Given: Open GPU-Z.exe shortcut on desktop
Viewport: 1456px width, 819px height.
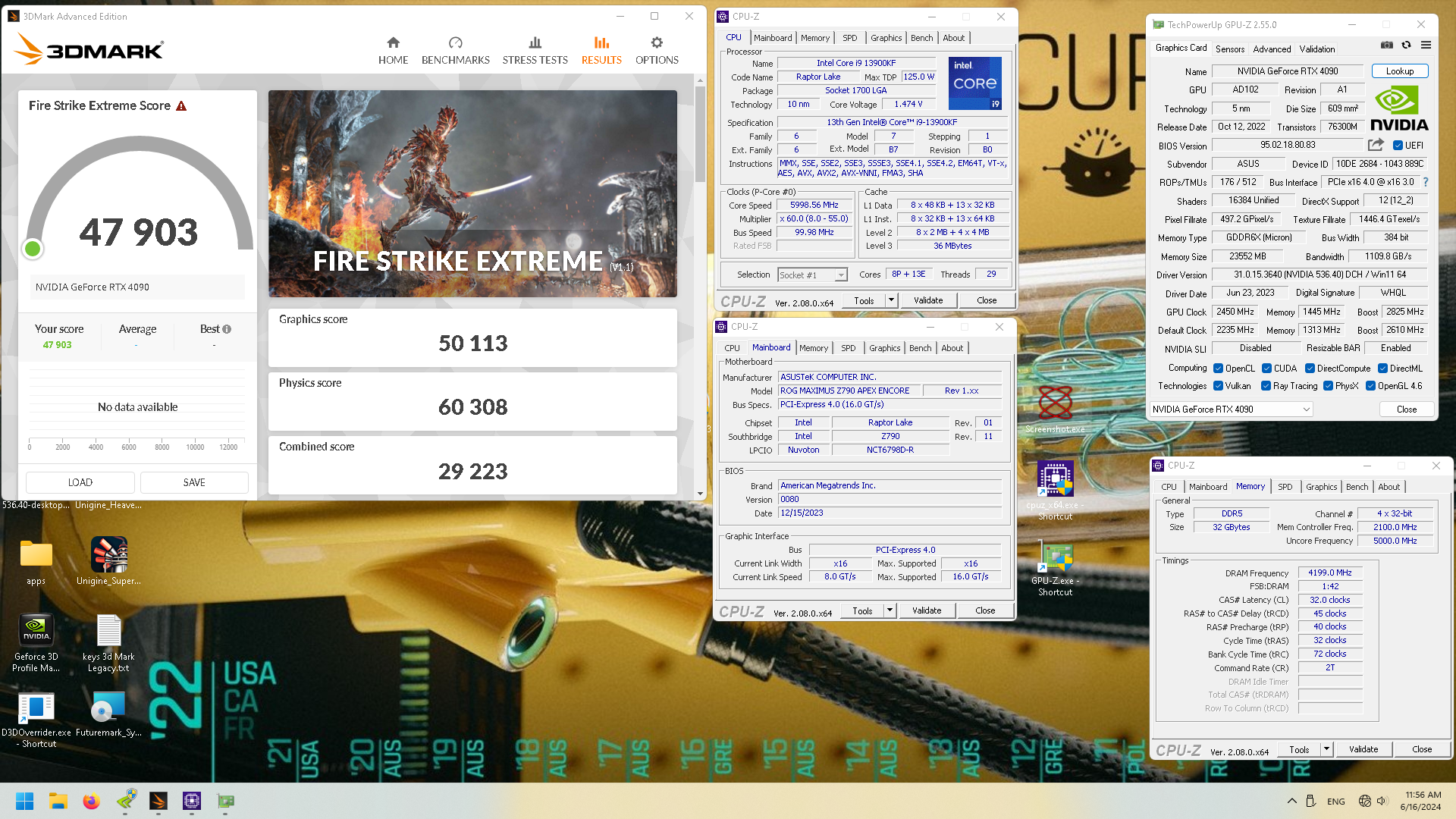Looking at the screenshot, I should pyautogui.click(x=1055, y=569).
